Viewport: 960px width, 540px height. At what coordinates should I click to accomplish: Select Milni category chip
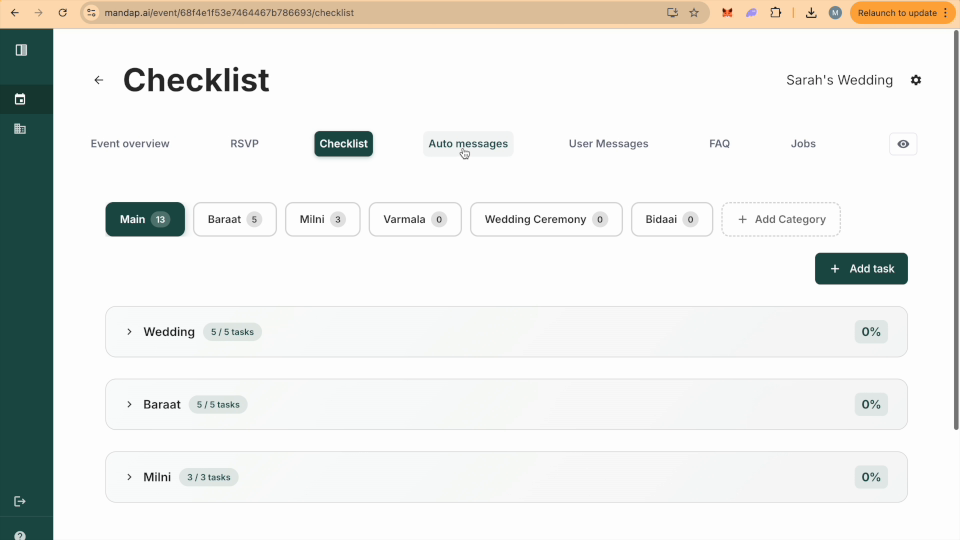pyautogui.click(x=323, y=219)
